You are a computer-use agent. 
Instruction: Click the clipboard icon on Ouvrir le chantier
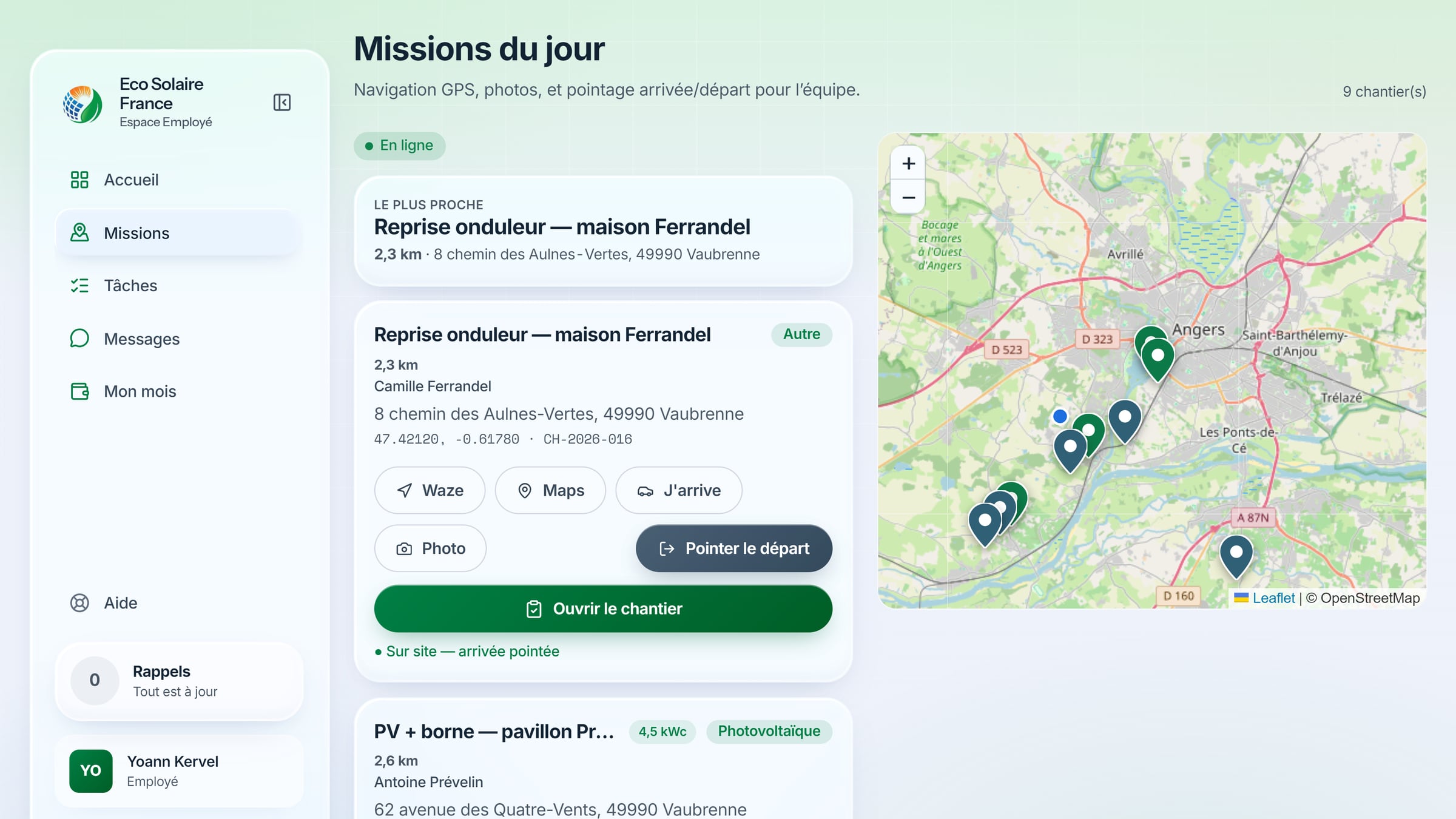[x=534, y=608]
